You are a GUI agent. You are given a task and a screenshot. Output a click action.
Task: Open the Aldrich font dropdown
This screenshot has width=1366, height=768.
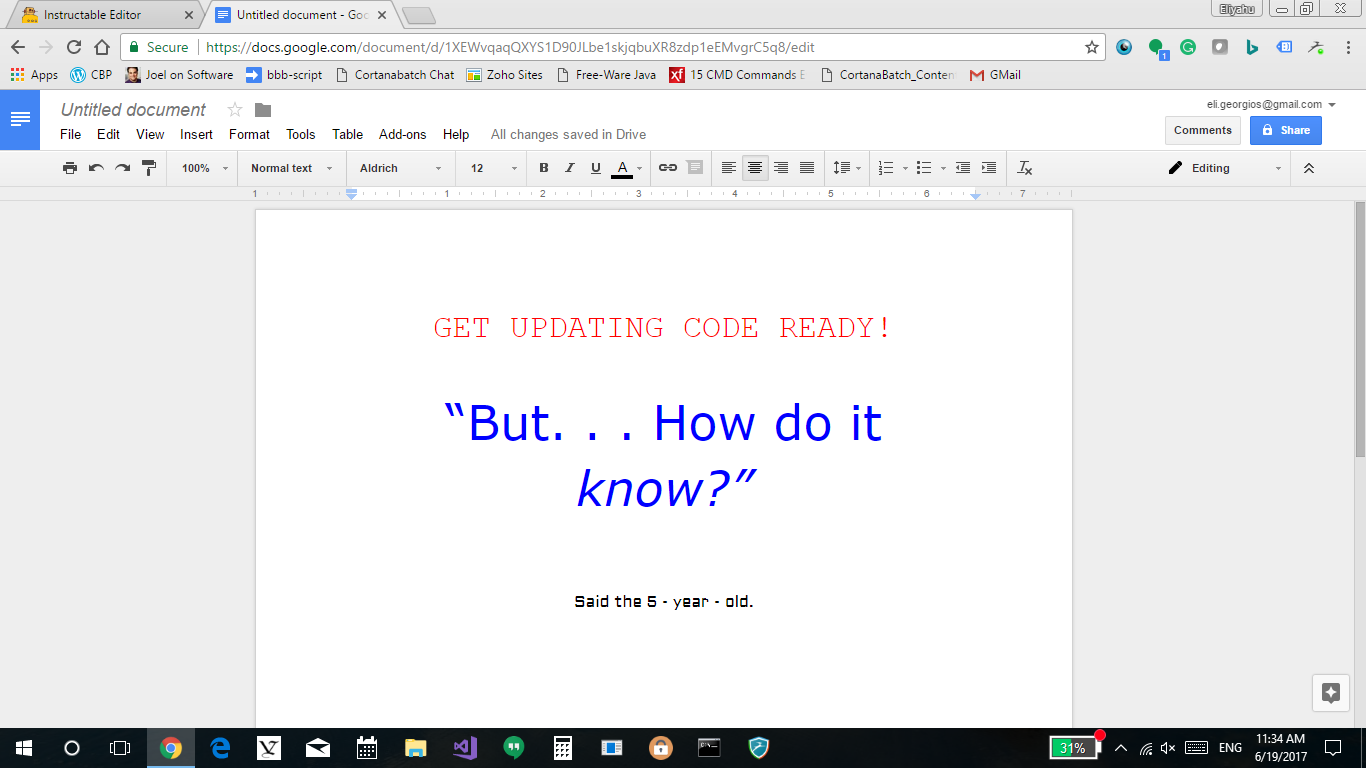(400, 168)
